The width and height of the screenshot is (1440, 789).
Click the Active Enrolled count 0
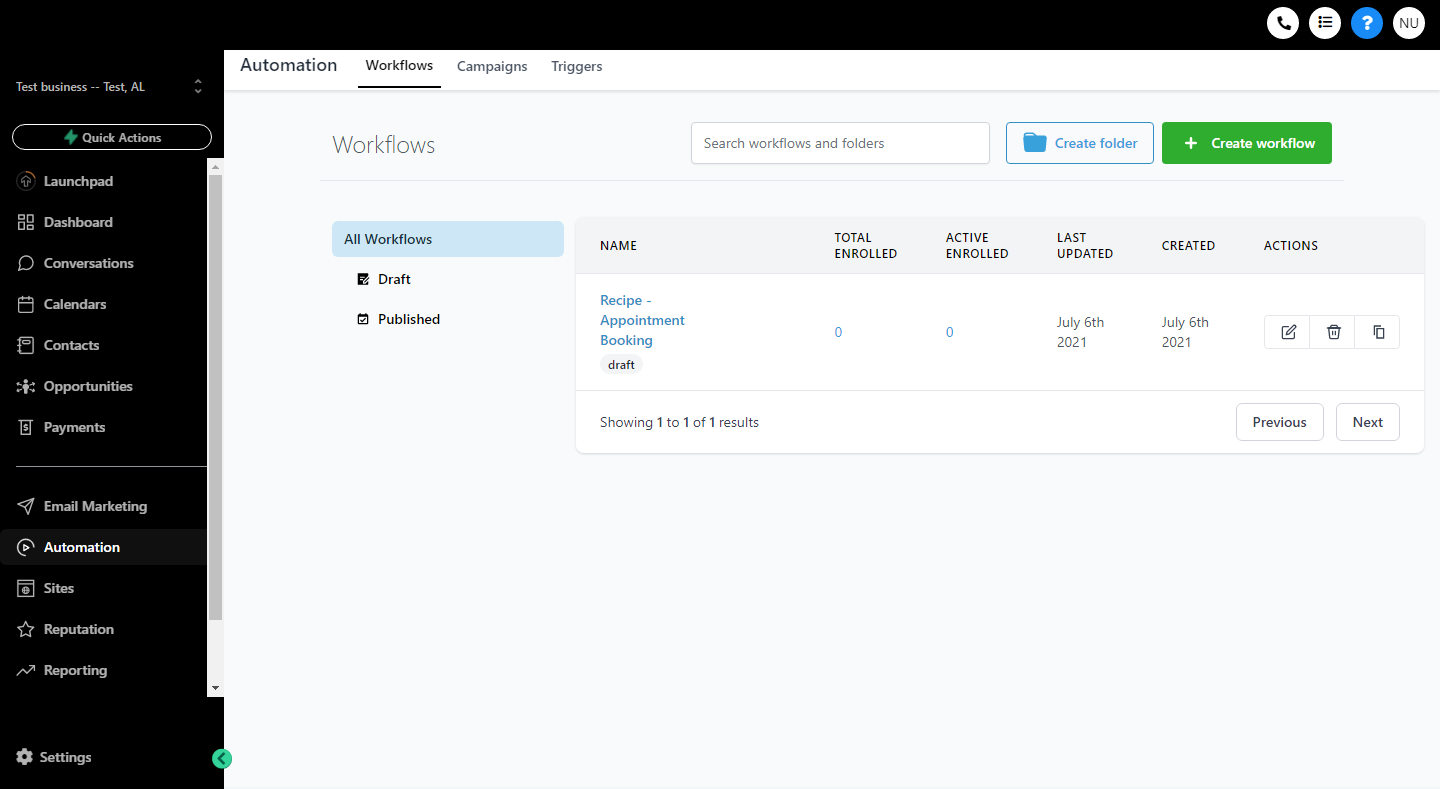pyautogui.click(x=949, y=332)
